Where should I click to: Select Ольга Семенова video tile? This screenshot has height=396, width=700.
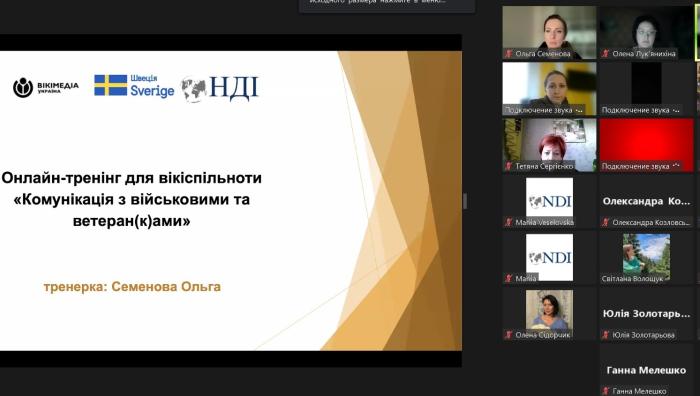pyautogui.click(x=549, y=32)
